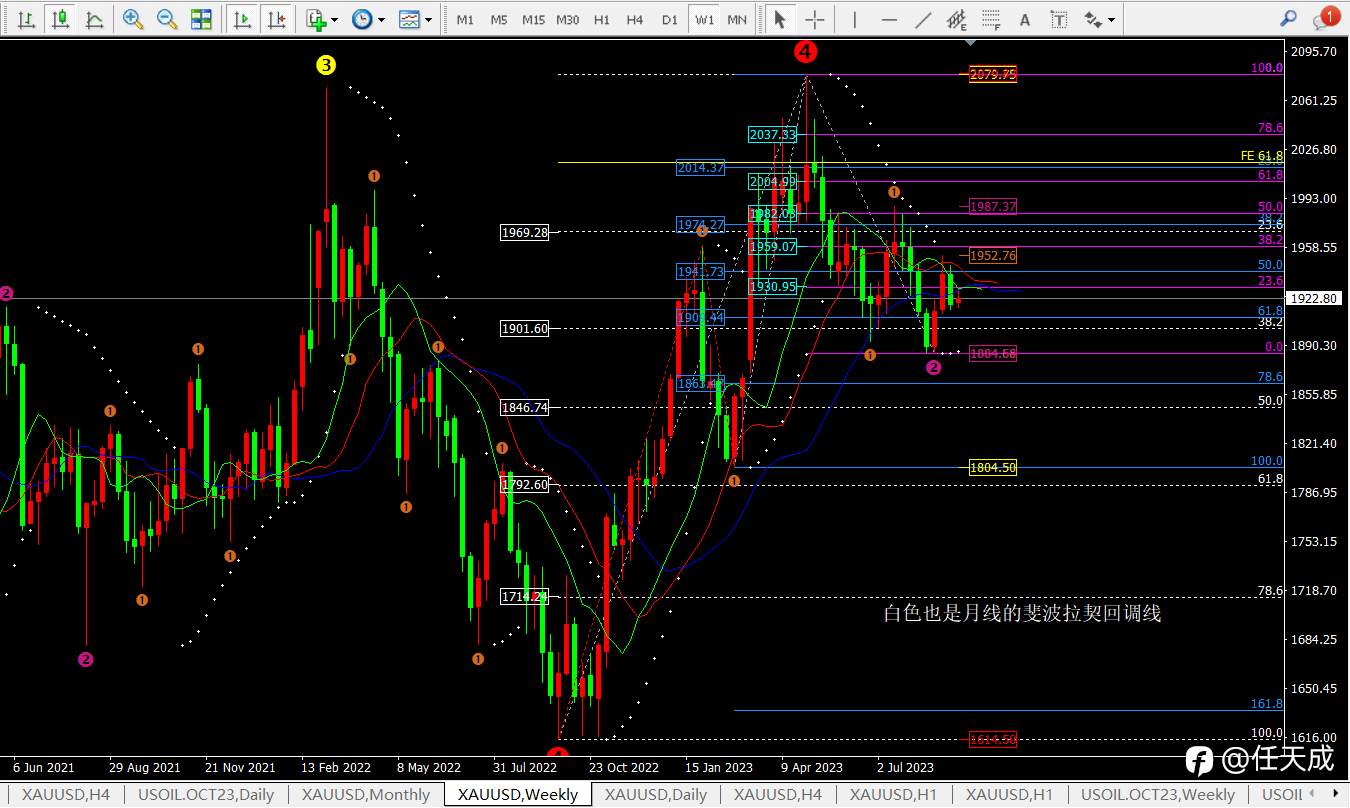Pick the horizontal line drawing tool

pyautogui.click(x=889, y=19)
